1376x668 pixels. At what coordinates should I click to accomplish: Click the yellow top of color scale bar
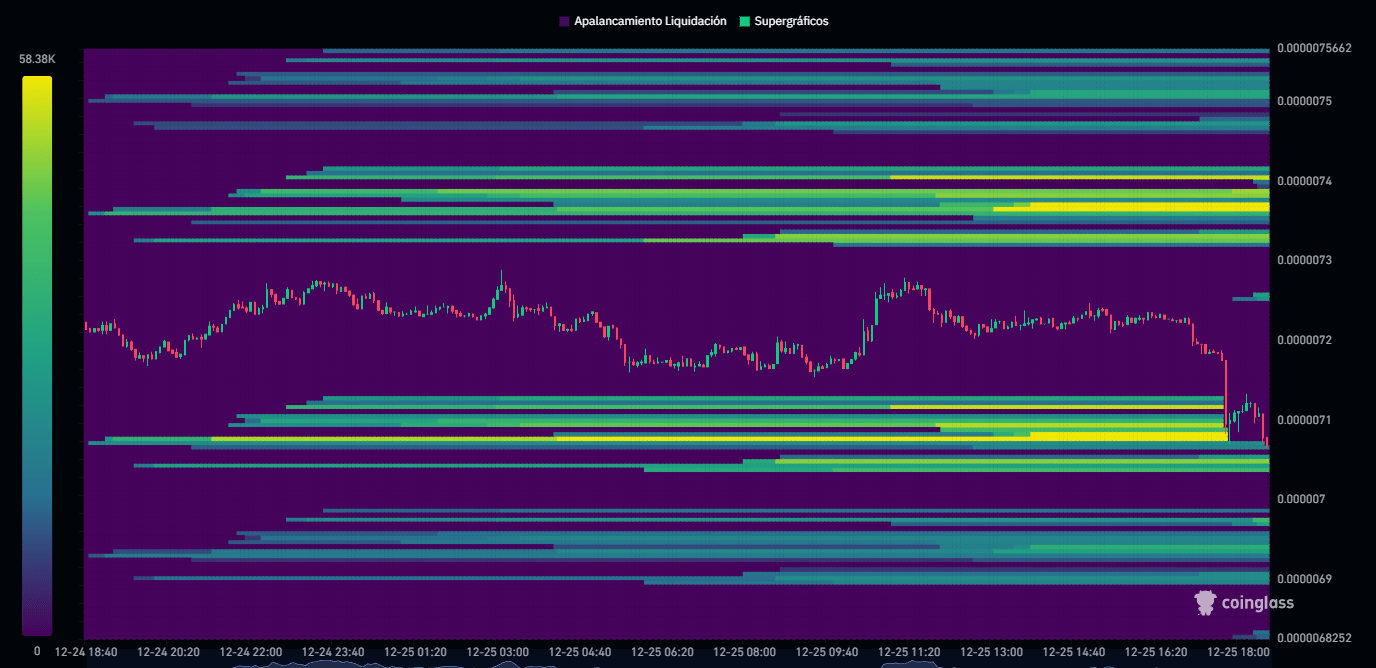coord(37,85)
